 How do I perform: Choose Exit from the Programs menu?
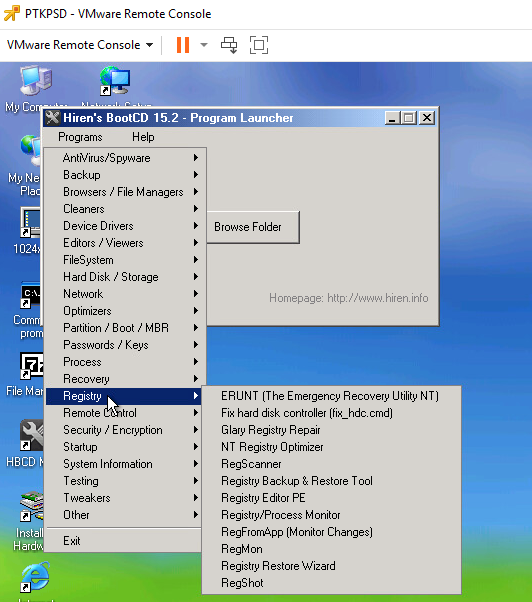tap(124, 541)
